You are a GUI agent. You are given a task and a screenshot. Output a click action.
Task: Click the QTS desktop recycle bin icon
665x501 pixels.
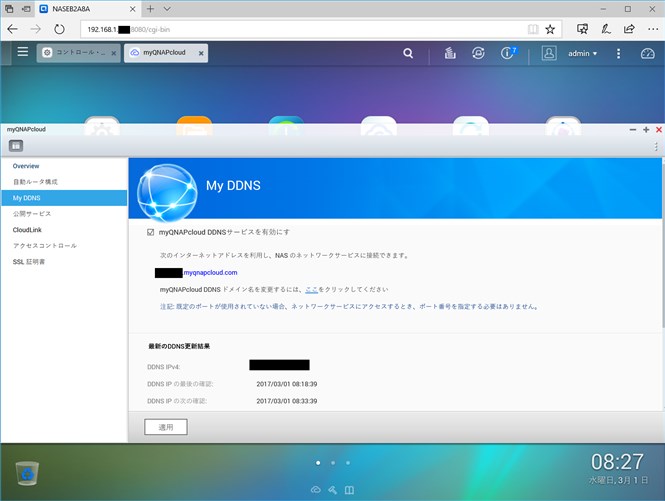(x=27, y=473)
